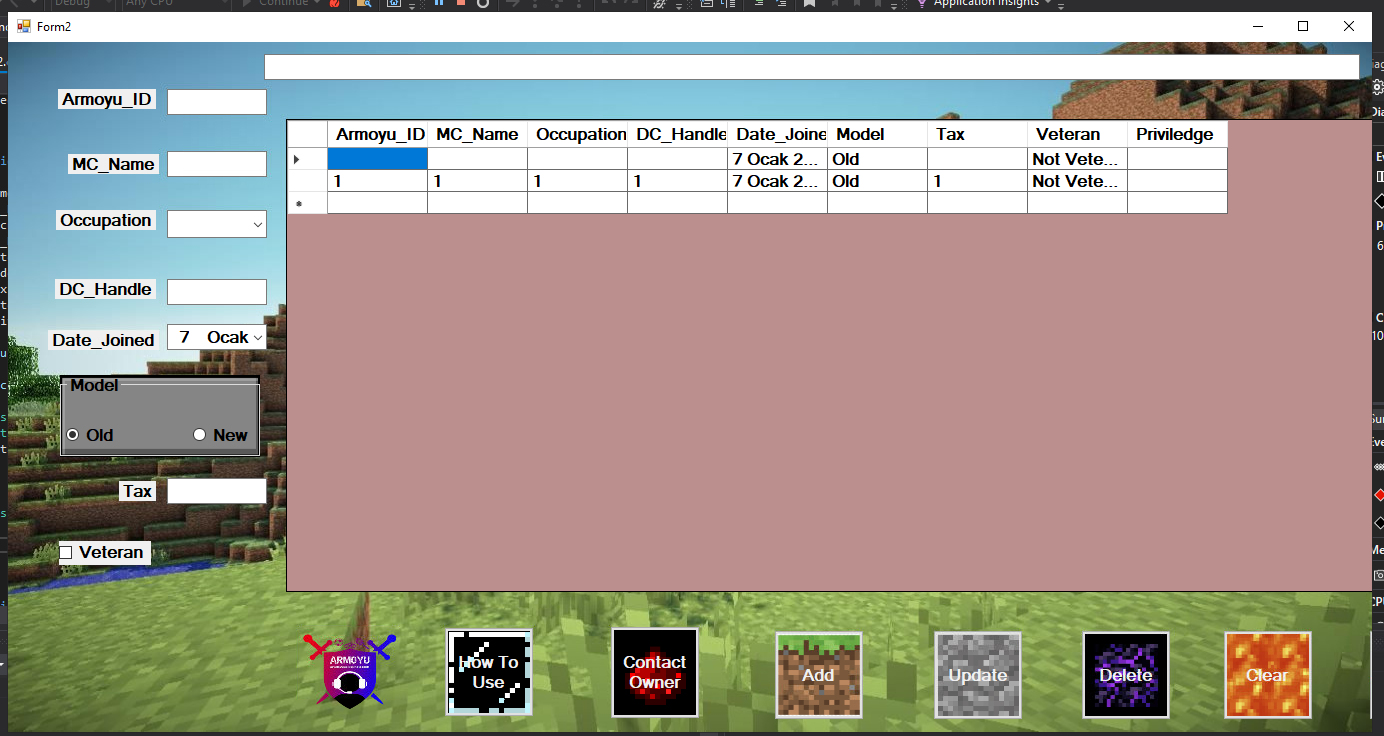1384x736 pixels.
Task: Click the Clear lava button
Action: pyautogui.click(x=1268, y=675)
